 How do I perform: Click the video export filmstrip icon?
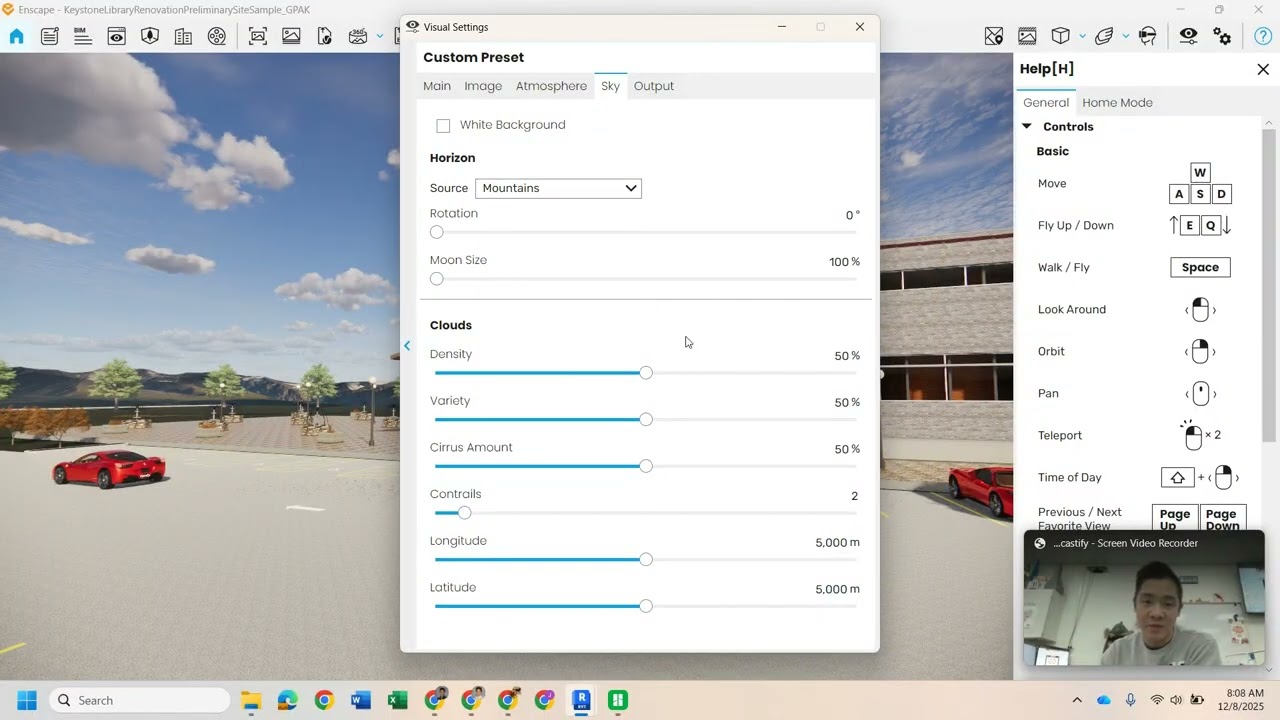coord(1027,36)
